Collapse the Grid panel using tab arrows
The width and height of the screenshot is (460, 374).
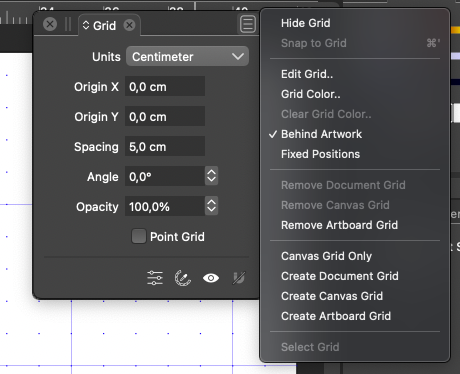[86, 25]
